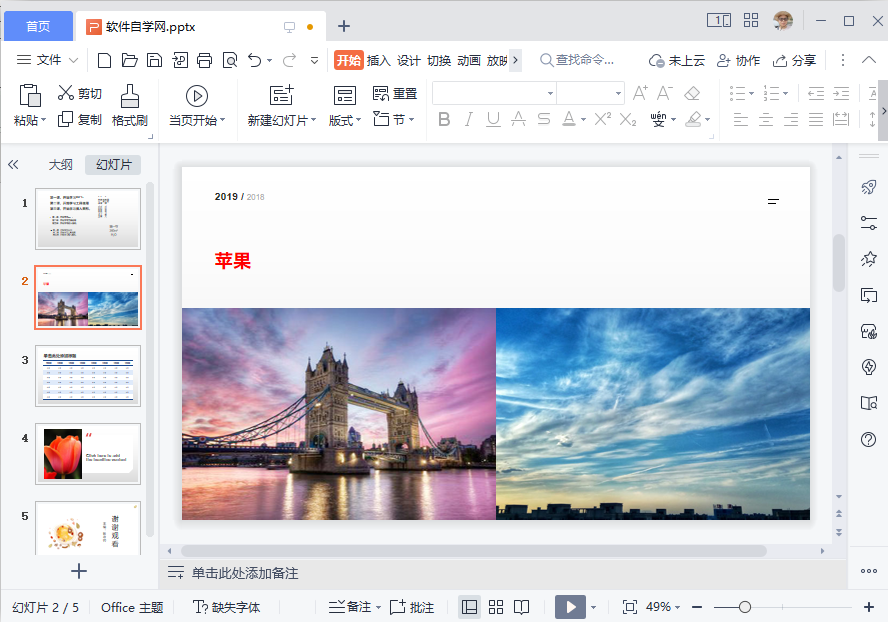888x622 pixels.
Task: Toggle Justify alignment for paragraph
Action: tap(816, 119)
